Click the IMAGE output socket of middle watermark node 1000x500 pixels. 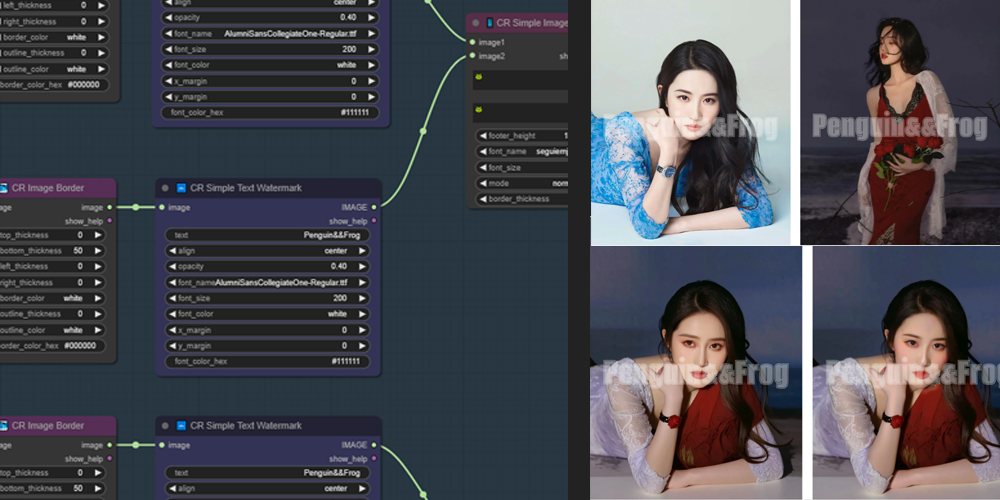point(374,207)
